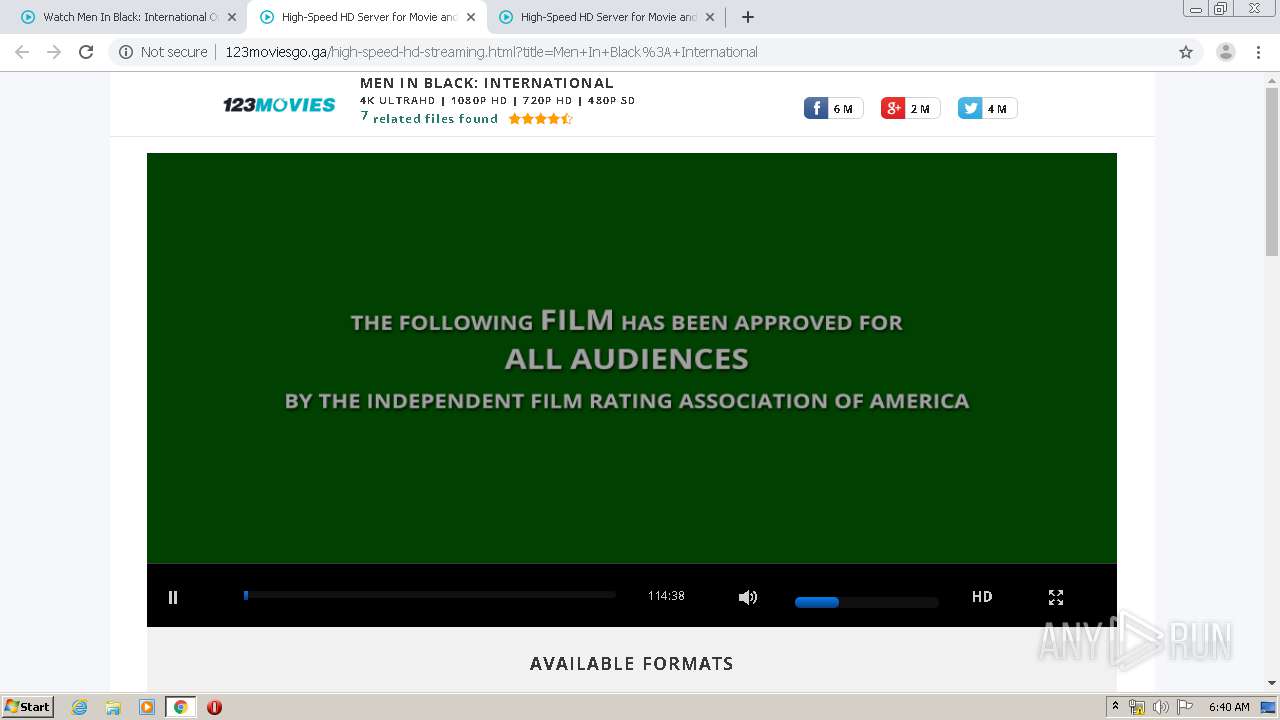1280x720 pixels.
Task: View Not secure site information
Action: [x=163, y=52]
